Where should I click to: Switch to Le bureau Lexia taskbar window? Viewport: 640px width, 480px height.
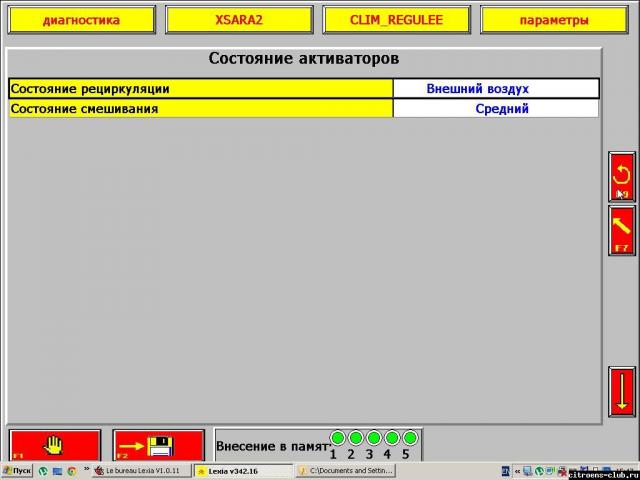[x=141, y=470]
